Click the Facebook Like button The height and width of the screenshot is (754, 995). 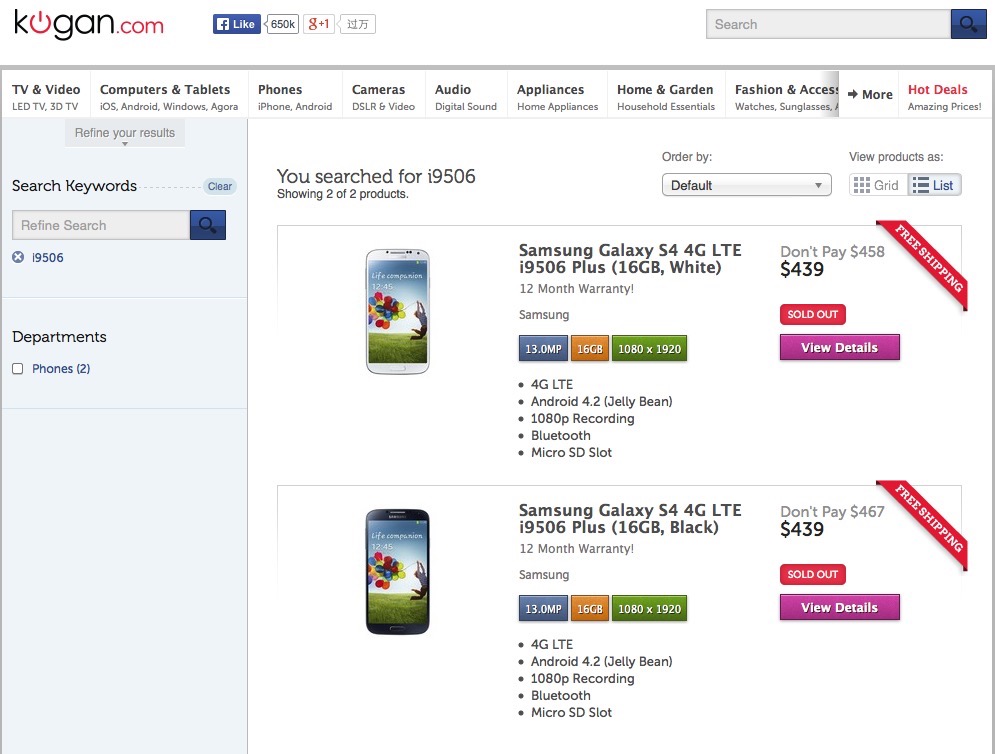click(236, 24)
